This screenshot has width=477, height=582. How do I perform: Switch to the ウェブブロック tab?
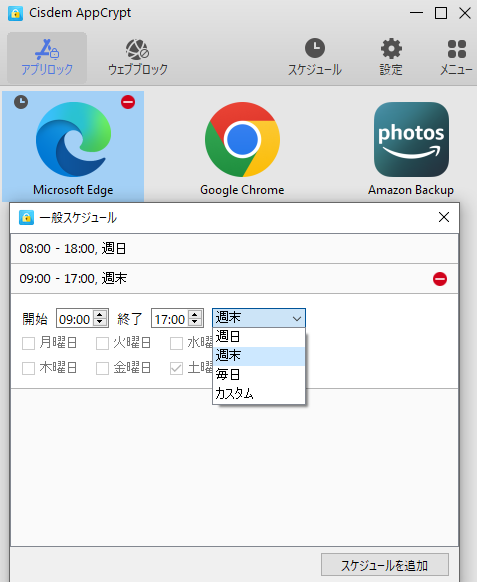tap(138, 58)
